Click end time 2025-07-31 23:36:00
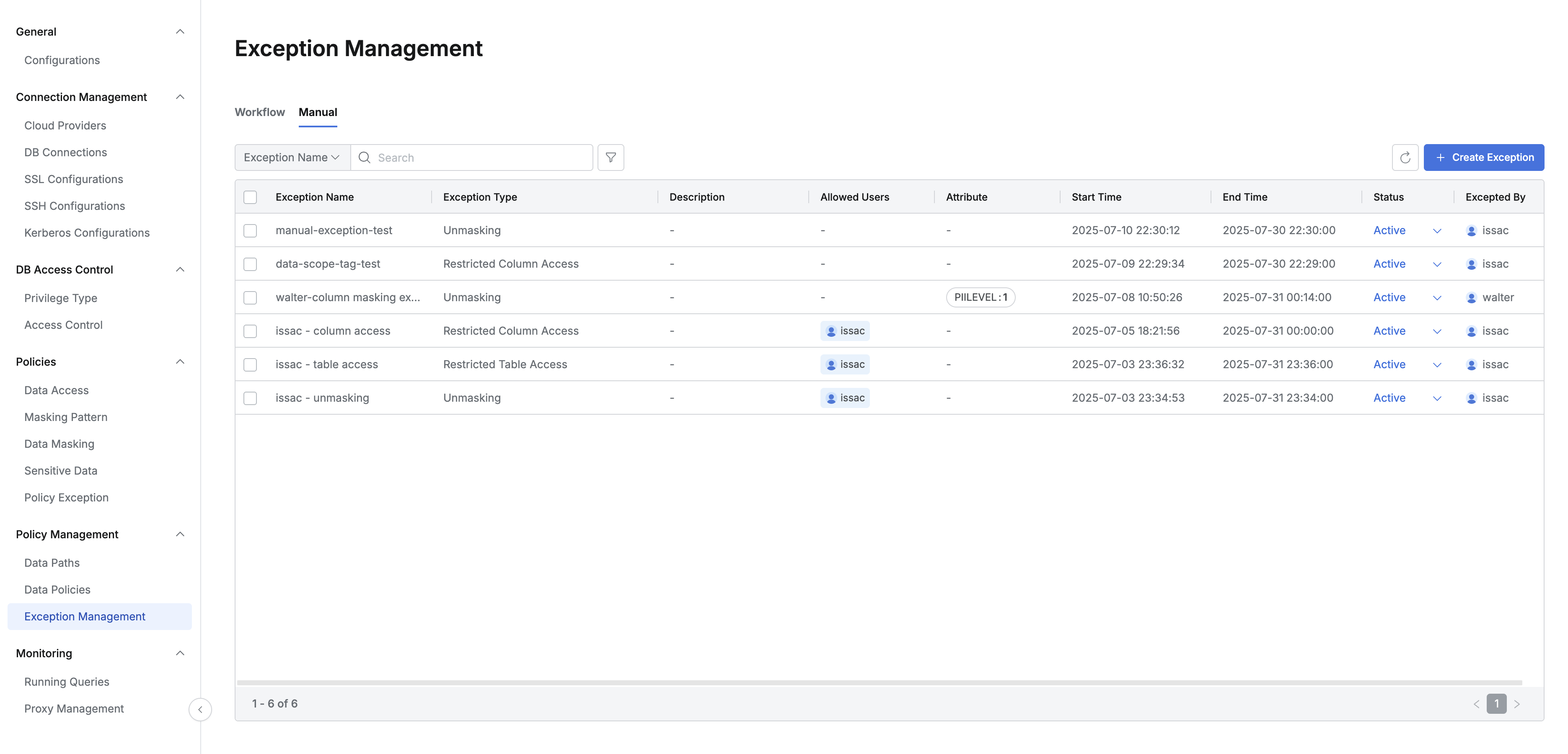Viewport: 1568px width, 754px height. click(1277, 364)
